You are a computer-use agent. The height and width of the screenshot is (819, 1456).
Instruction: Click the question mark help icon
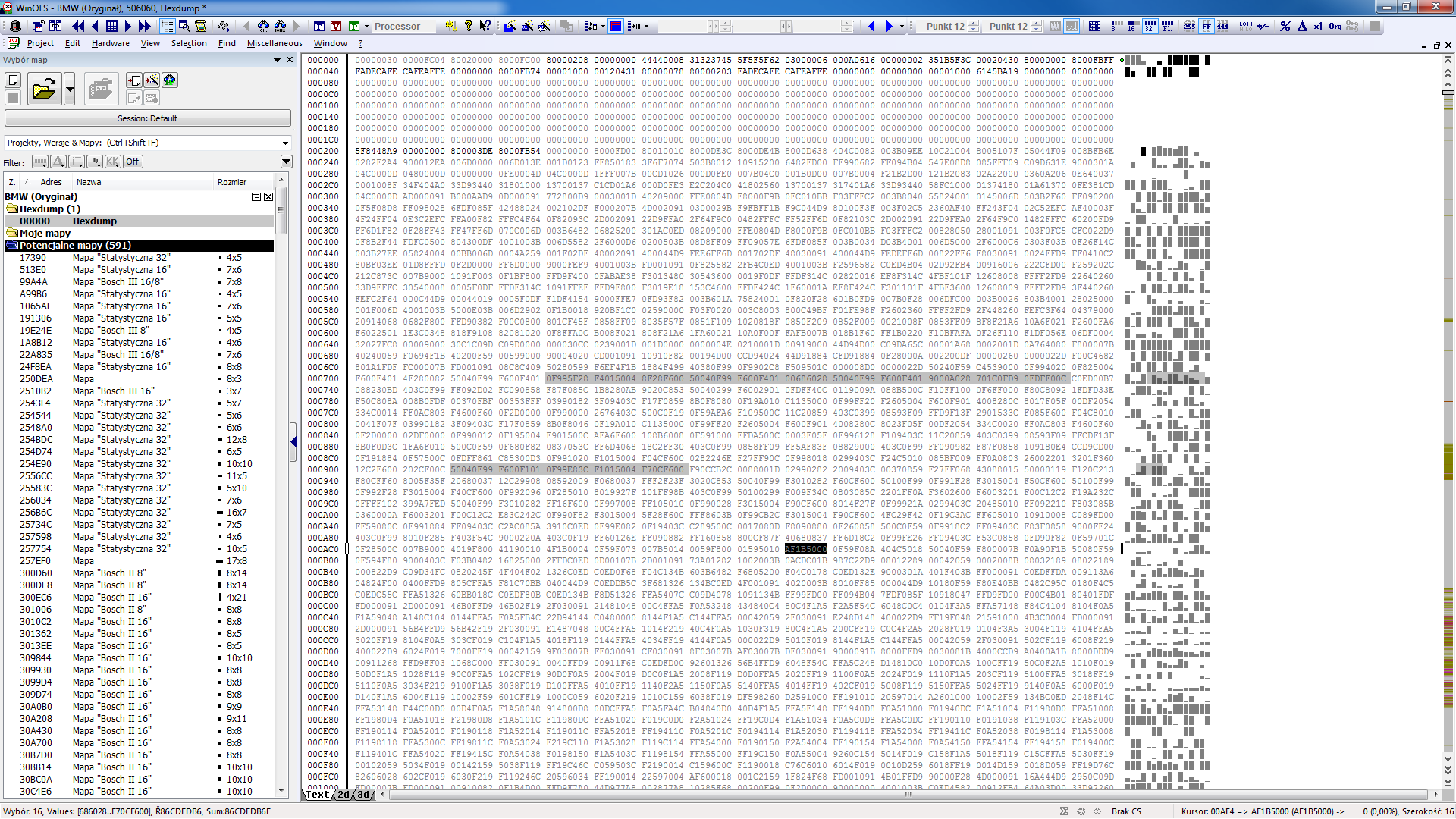[469, 26]
